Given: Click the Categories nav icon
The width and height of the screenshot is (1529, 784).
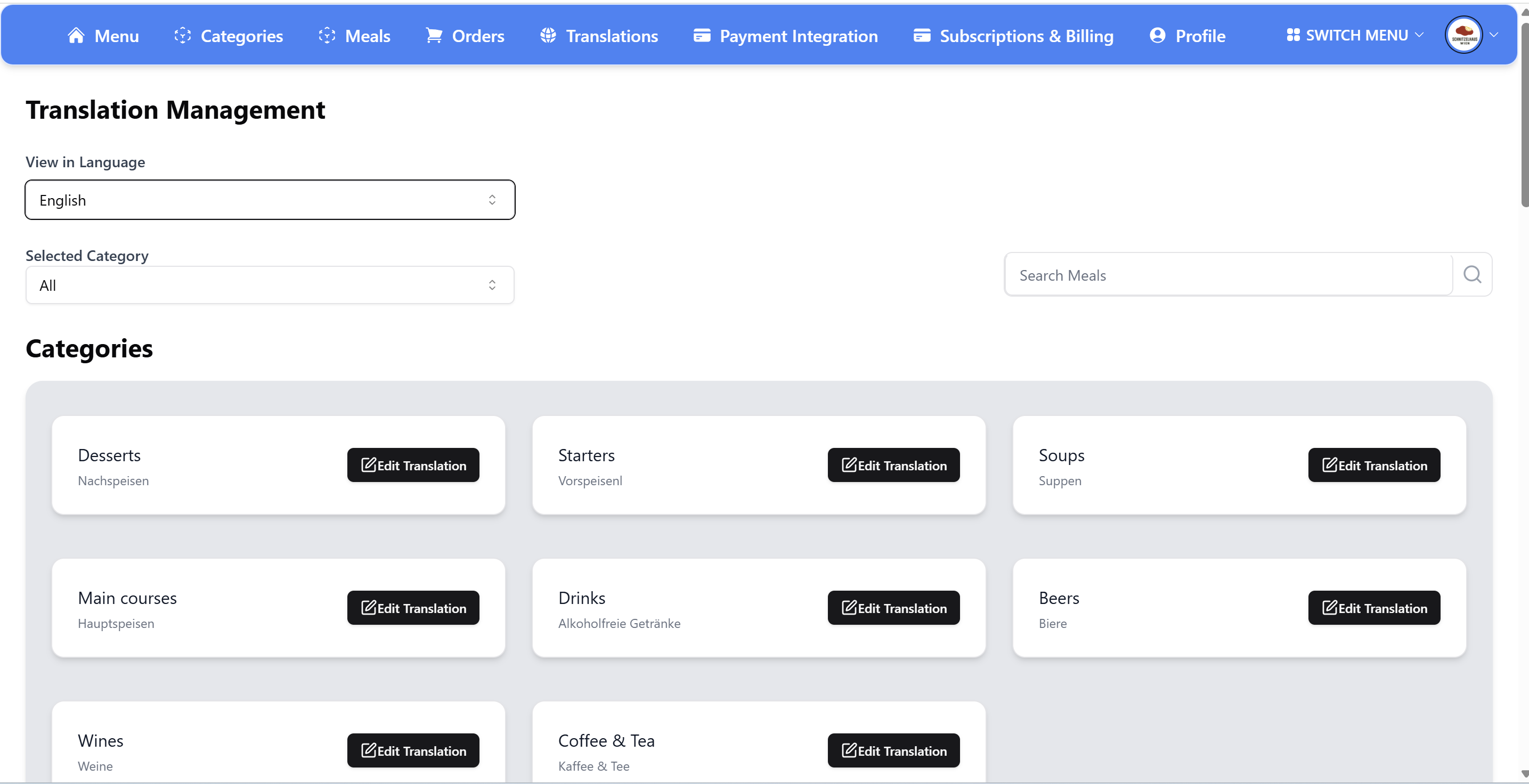Looking at the screenshot, I should pos(182,36).
